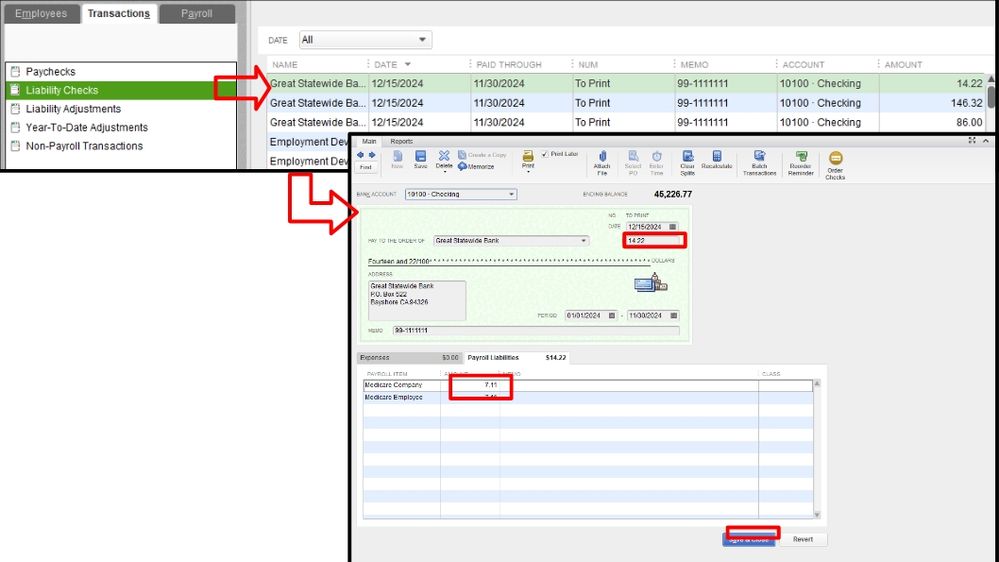Click the Save & Close button

click(x=749, y=539)
